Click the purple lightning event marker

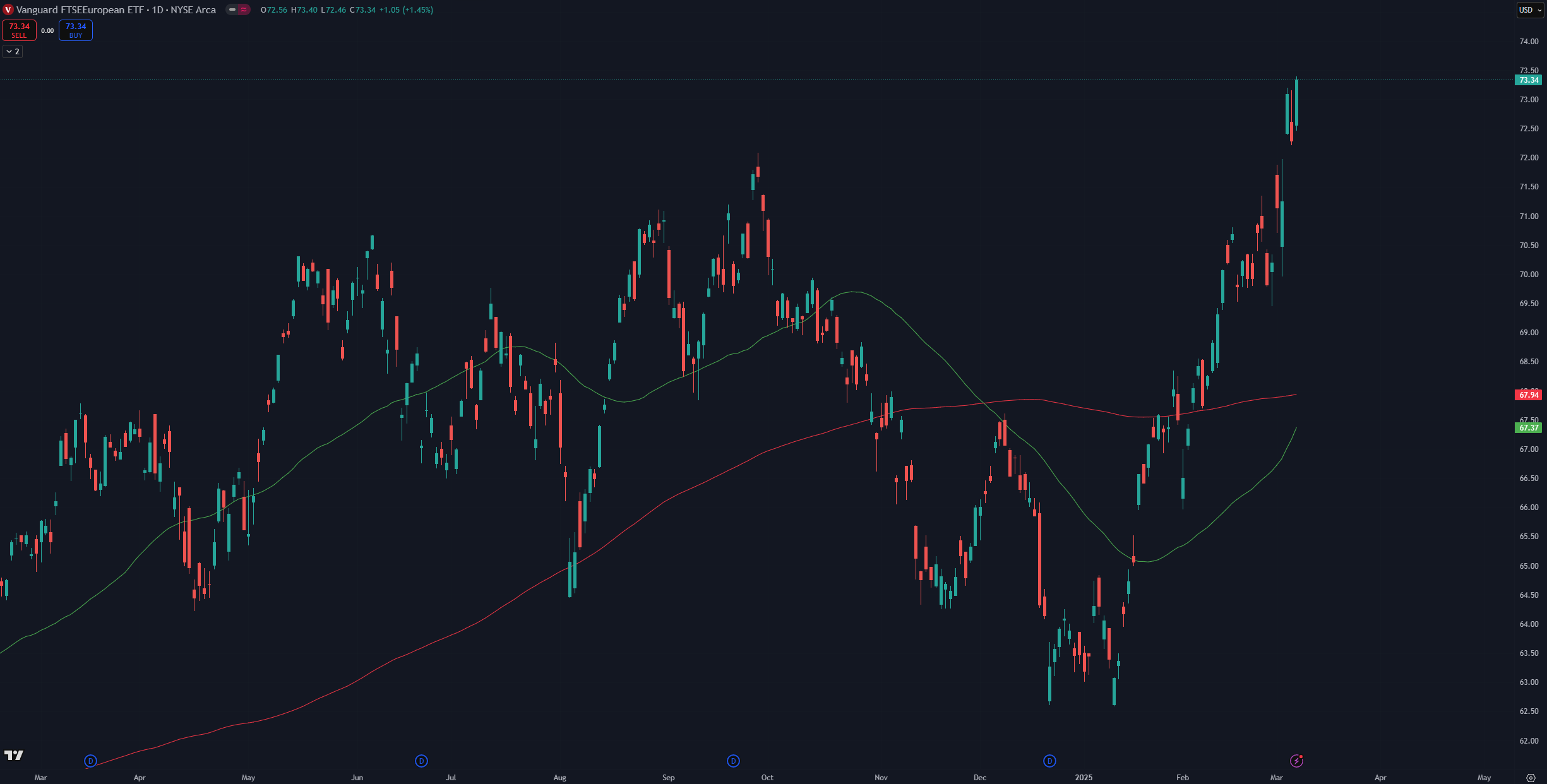click(x=1296, y=761)
